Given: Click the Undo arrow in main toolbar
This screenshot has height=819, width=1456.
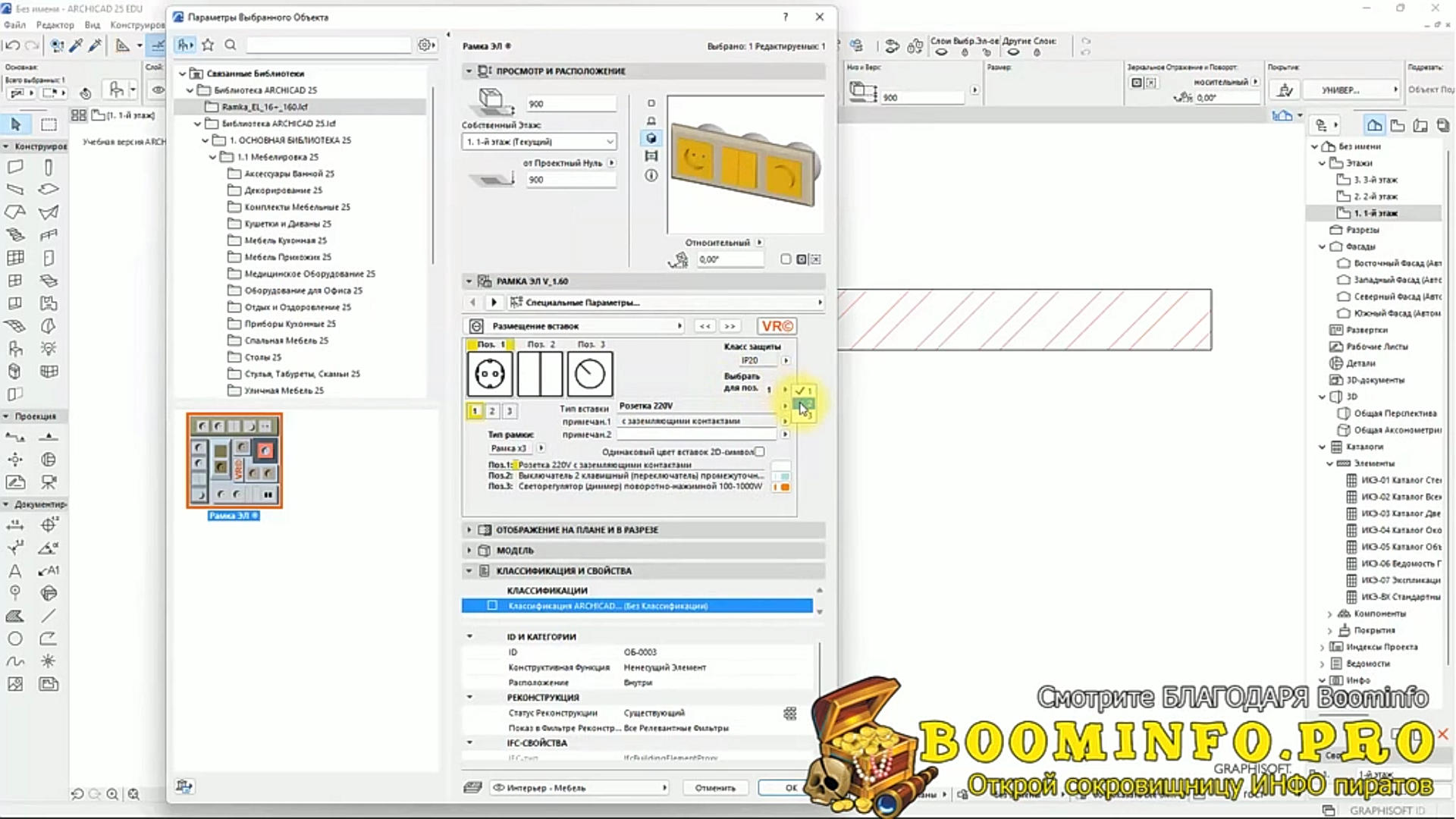Looking at the screenshot, I should [x=13, y=45].
